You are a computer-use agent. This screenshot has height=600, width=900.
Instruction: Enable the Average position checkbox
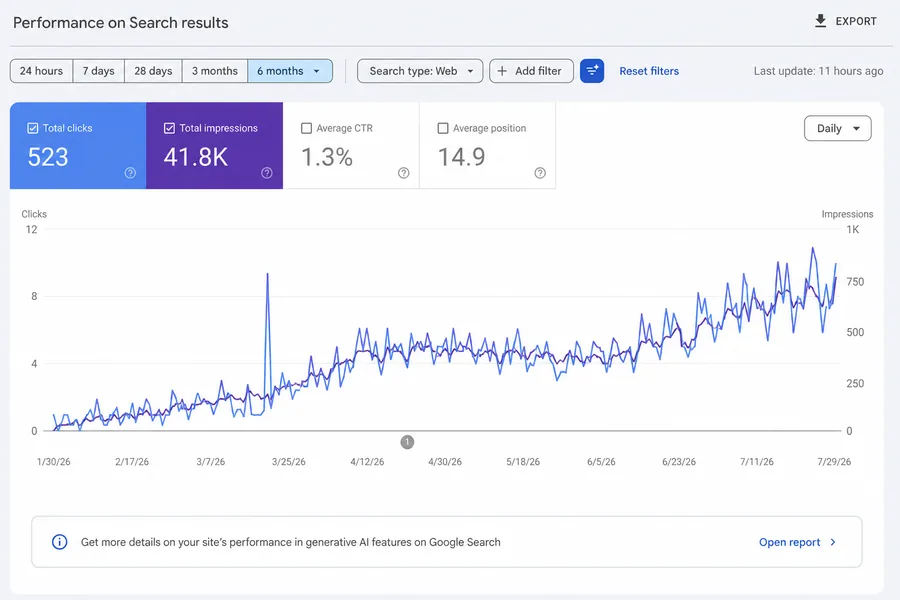(x=443, y=128)
